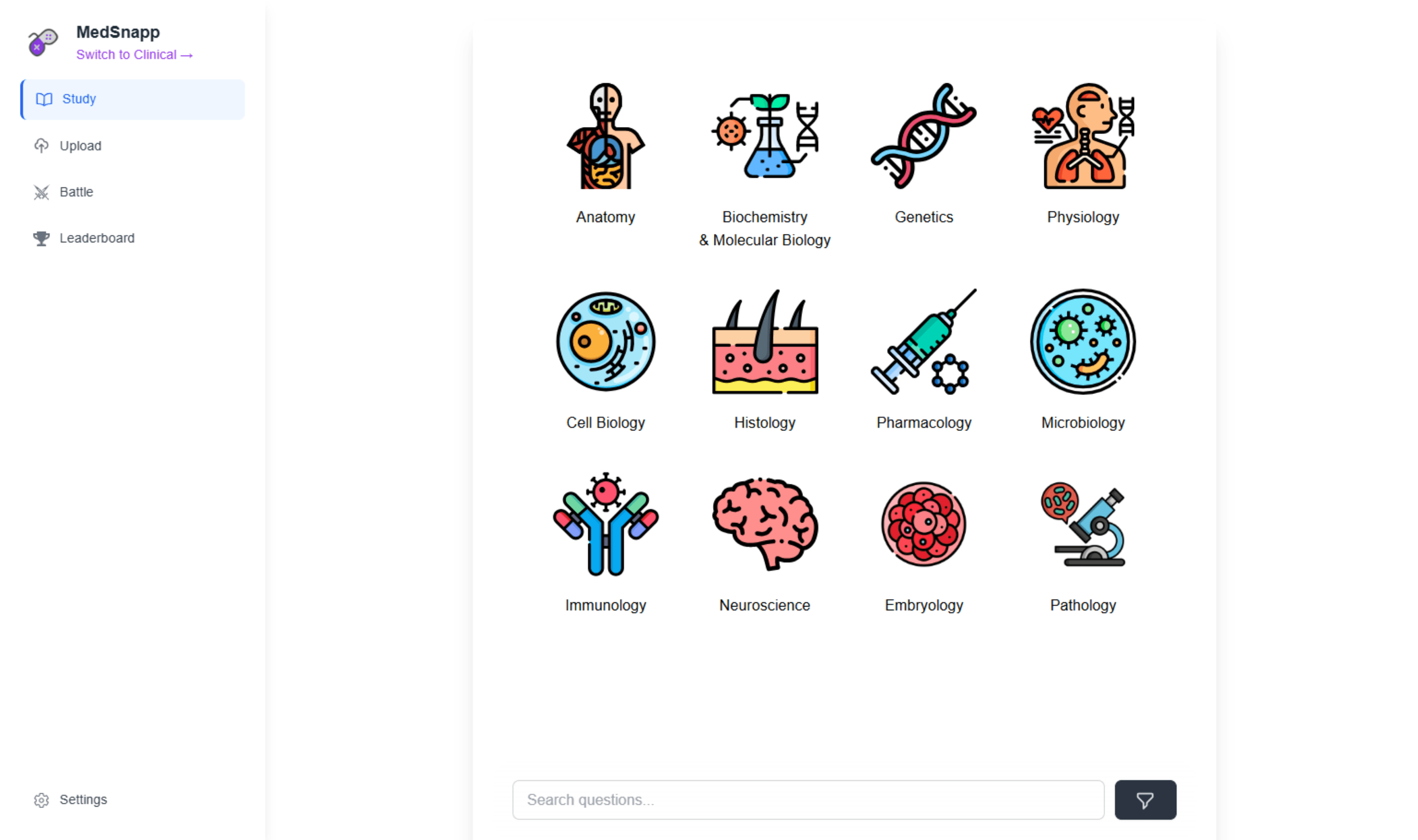Select the Biochemistry & Molecular Biology icon
Viewport: 1418px width, 840px height.
[x=764, y=136]
